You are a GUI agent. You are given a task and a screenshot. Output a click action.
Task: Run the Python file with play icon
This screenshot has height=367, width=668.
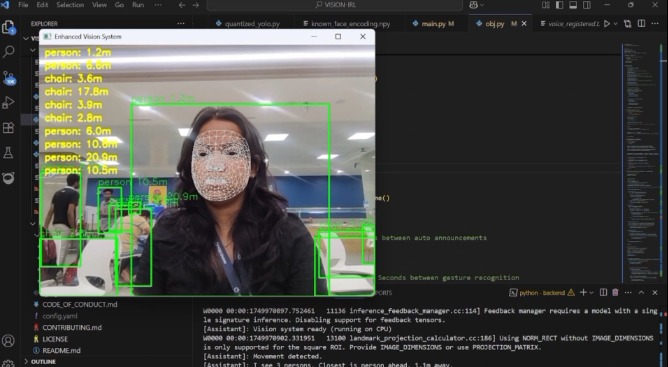[607, 24]
